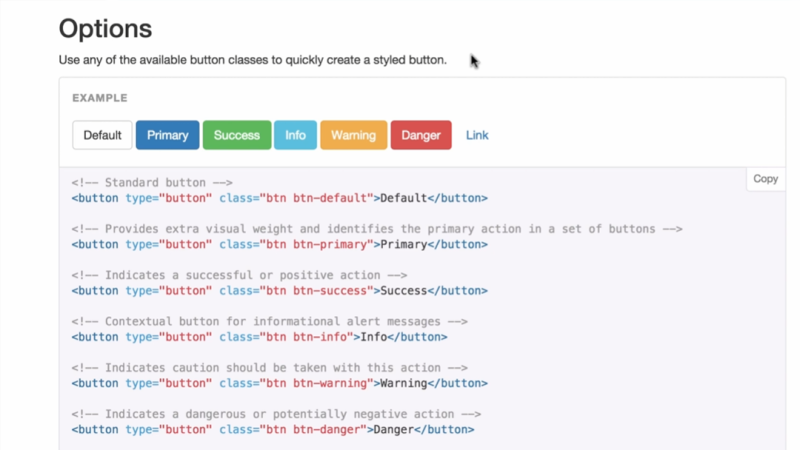The width and height of the screenshot is (800, 450).
Task: Click the 'Contextual button for informational' comment
Action: [269, 322]
